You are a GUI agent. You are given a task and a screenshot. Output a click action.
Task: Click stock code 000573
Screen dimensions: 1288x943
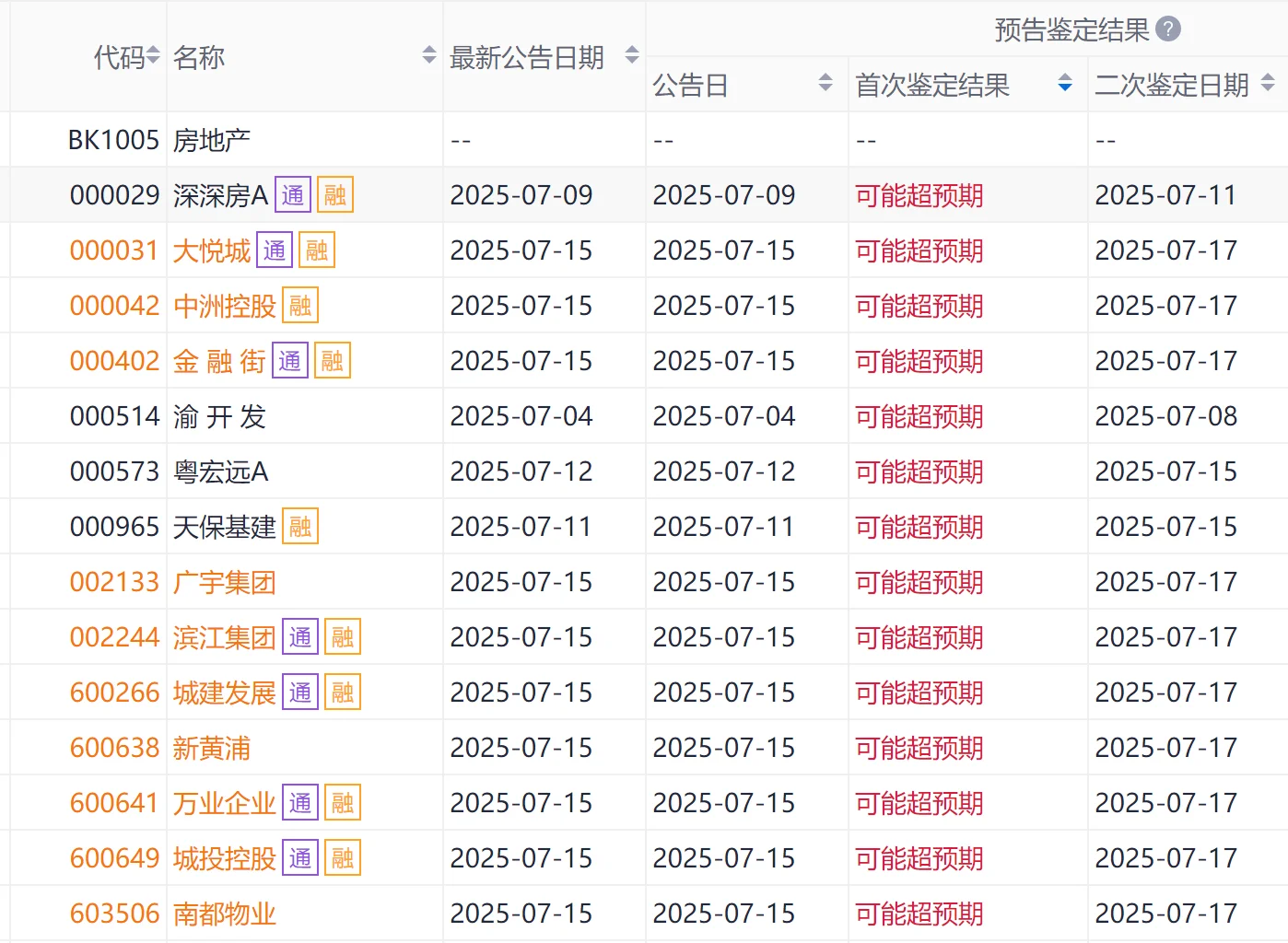[114, 471]
